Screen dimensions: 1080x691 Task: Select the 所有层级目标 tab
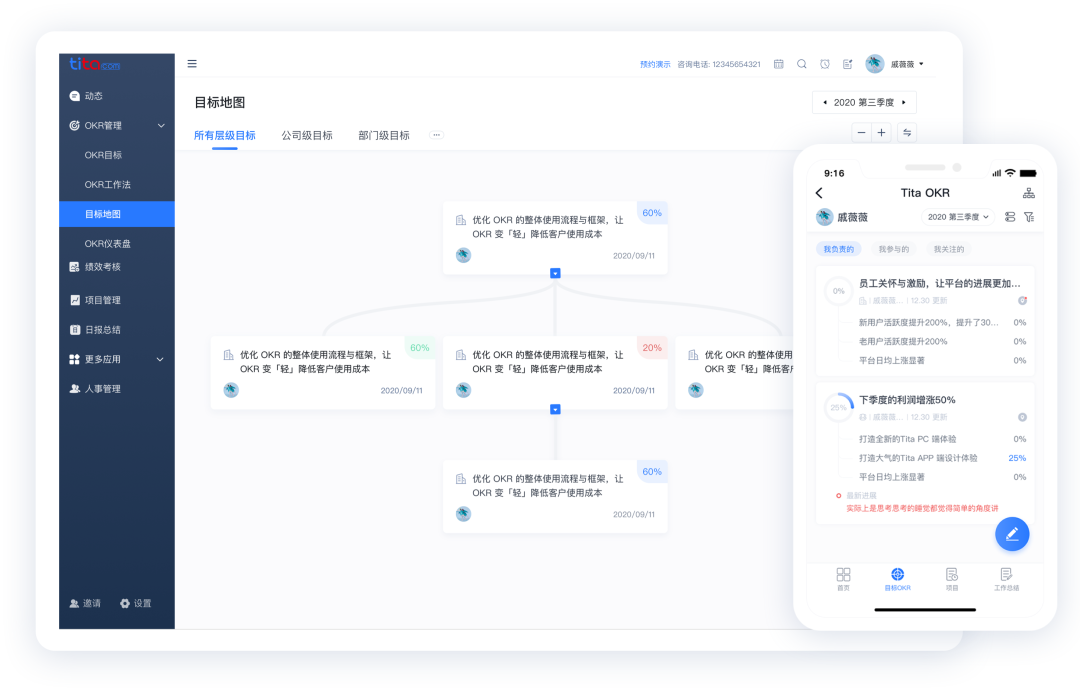pos(225,136)
